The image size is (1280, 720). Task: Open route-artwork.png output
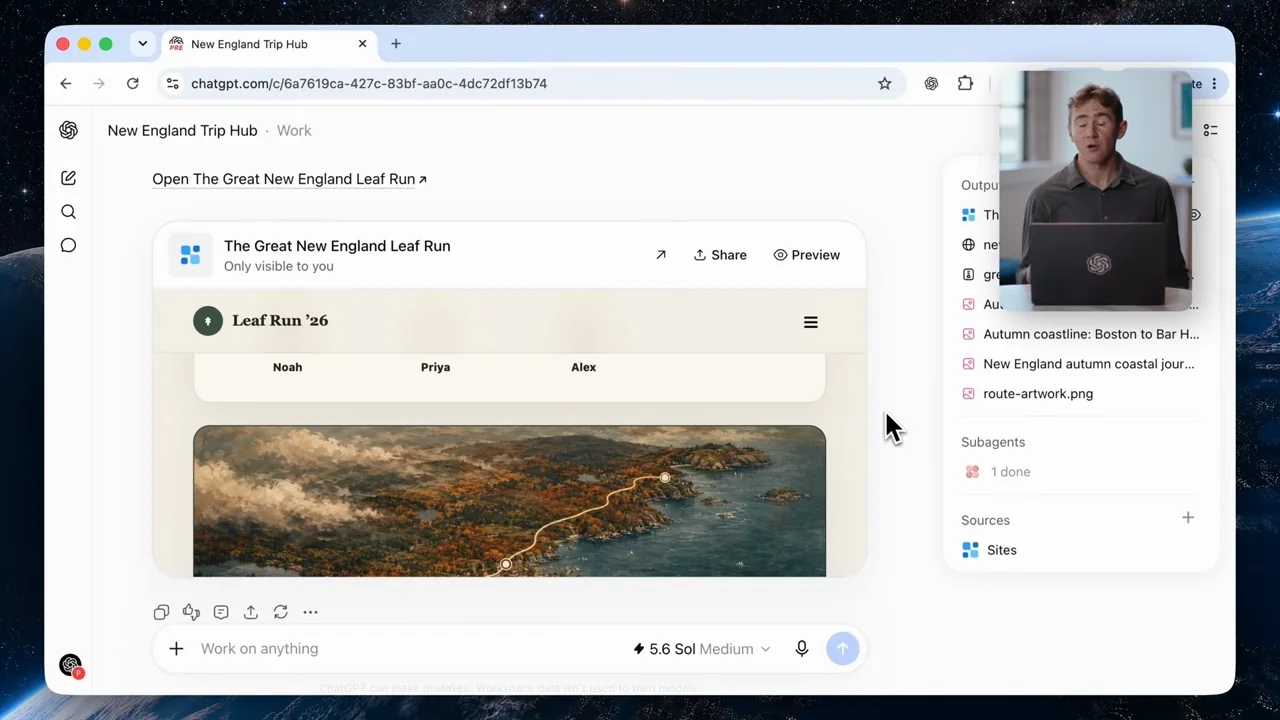pyautogui.click(x=1027, y=394)
